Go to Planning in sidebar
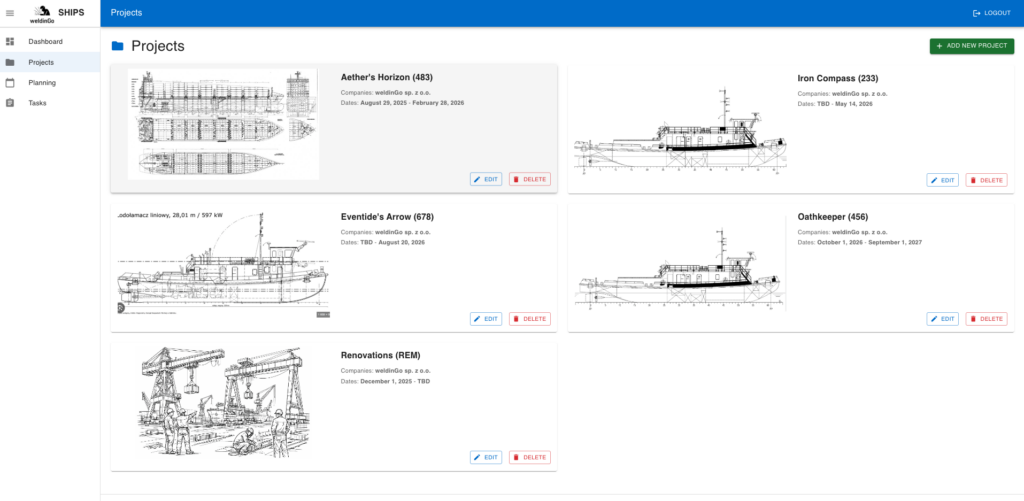Viewport: 1024px width, 501px height. coord(42,83)
